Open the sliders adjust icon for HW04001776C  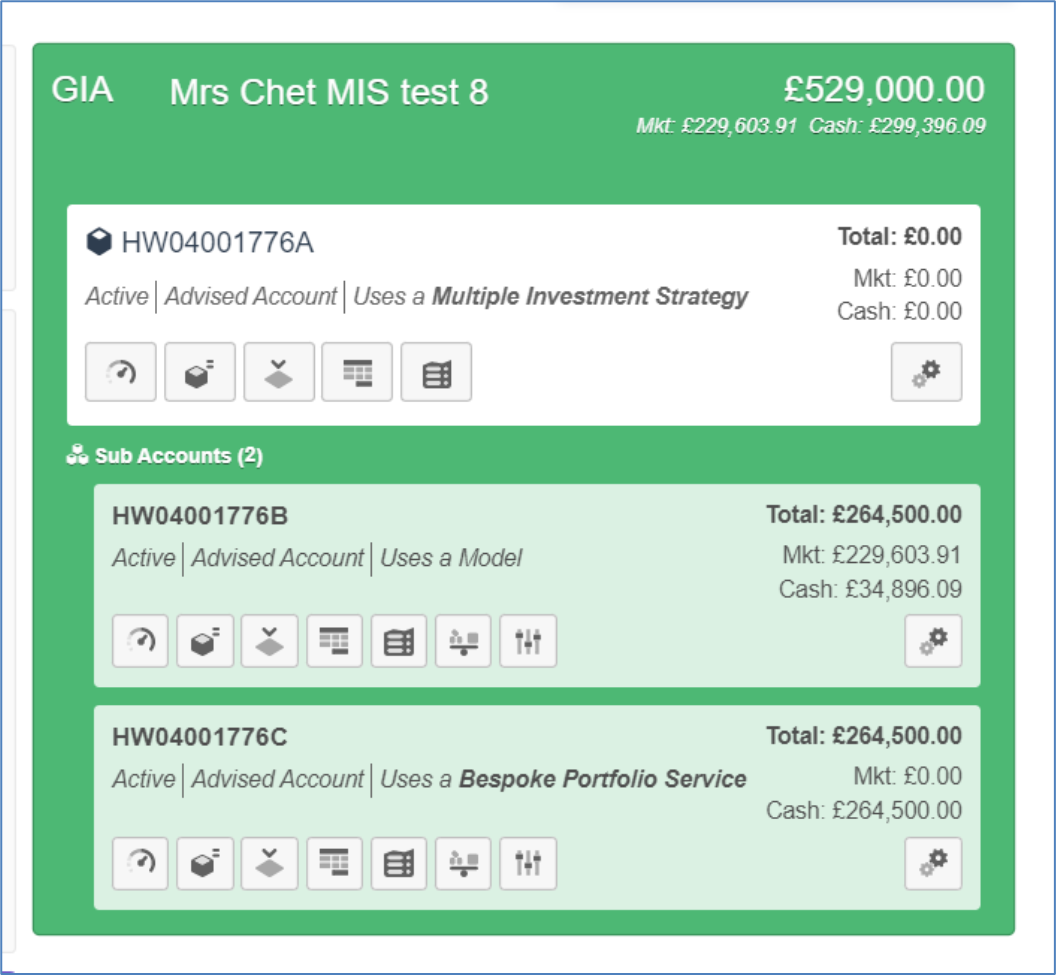[x=528, y=864]
